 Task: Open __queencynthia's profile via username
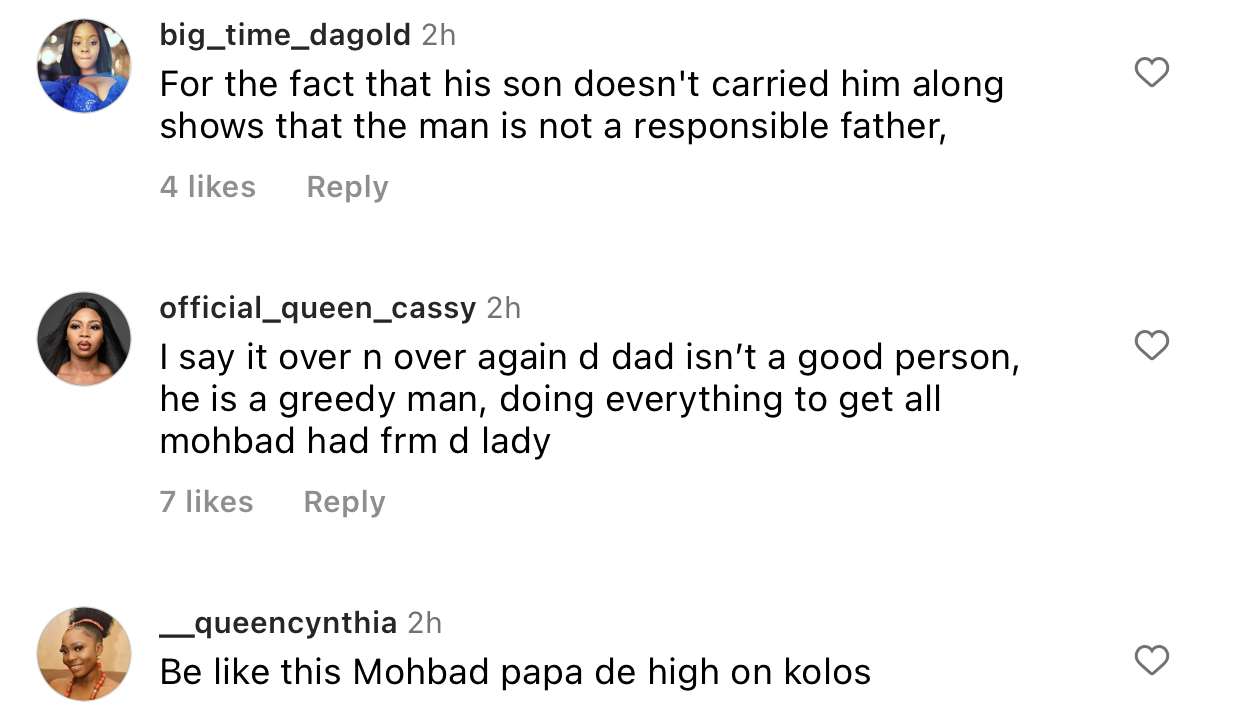click(276, 622)
